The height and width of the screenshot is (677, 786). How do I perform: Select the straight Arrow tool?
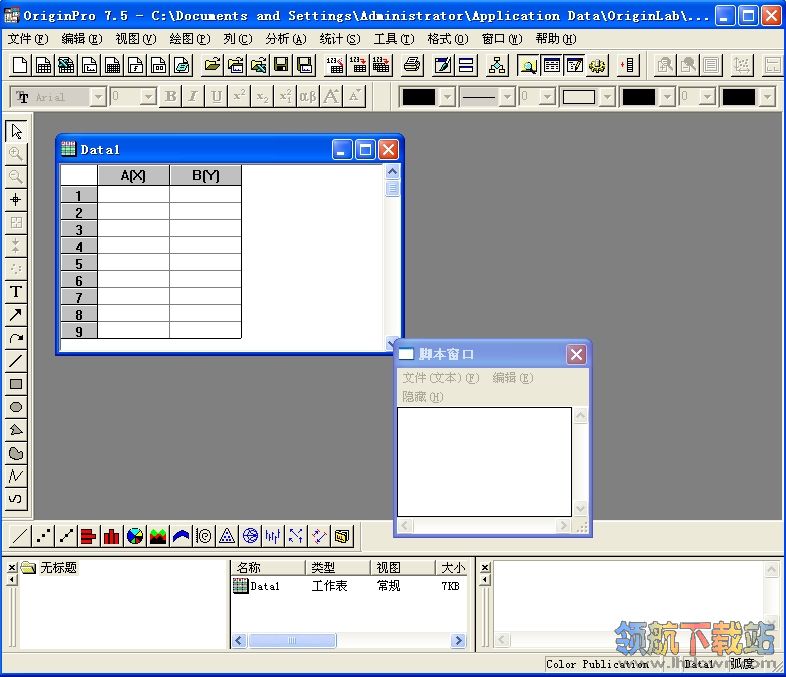click(x=16, y=314)
